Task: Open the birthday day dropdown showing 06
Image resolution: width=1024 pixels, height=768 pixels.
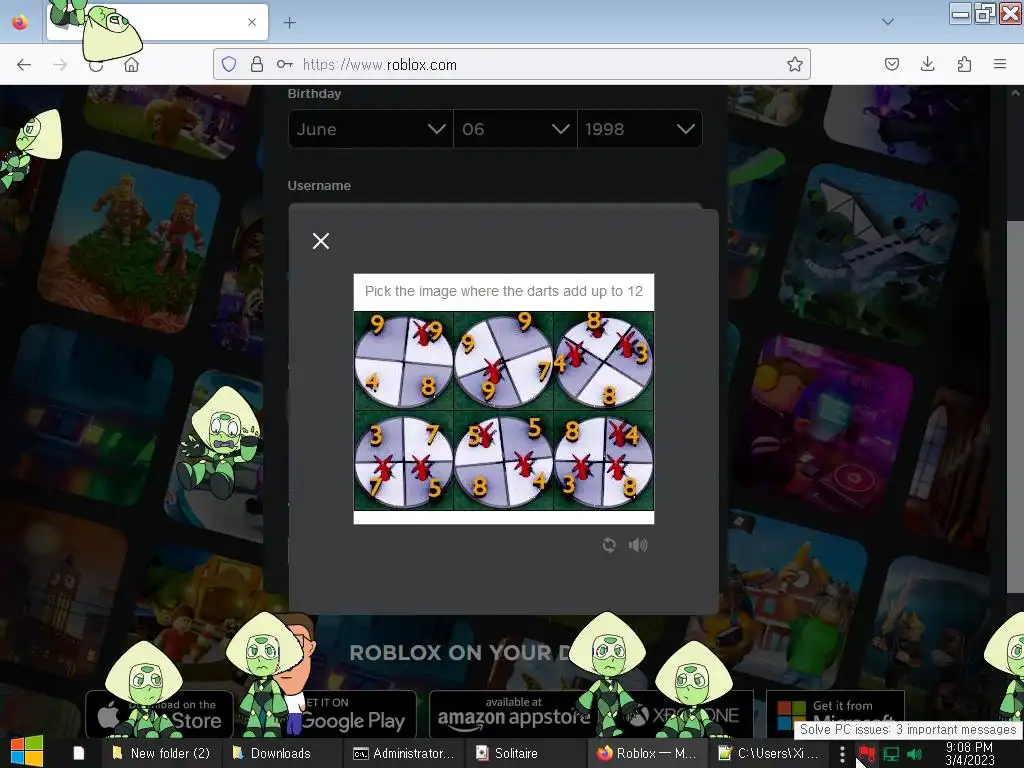Action: coord(515,129)
